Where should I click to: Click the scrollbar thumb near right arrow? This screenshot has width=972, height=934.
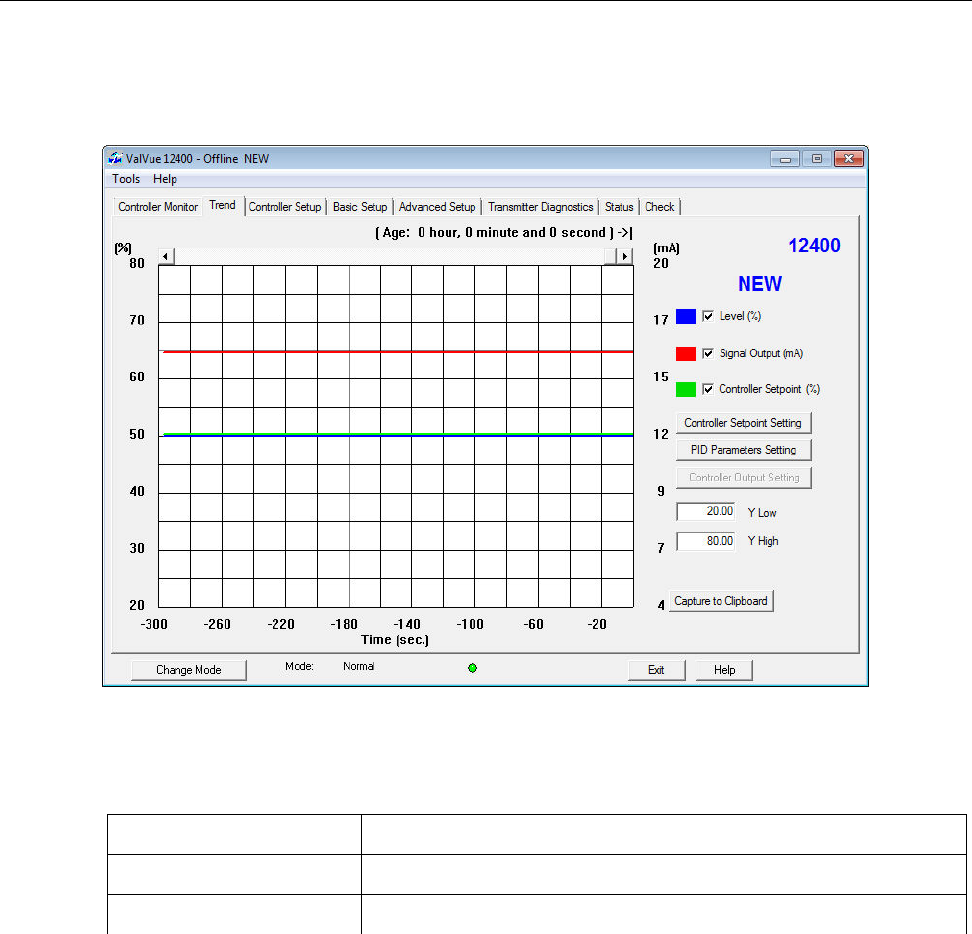610,256
